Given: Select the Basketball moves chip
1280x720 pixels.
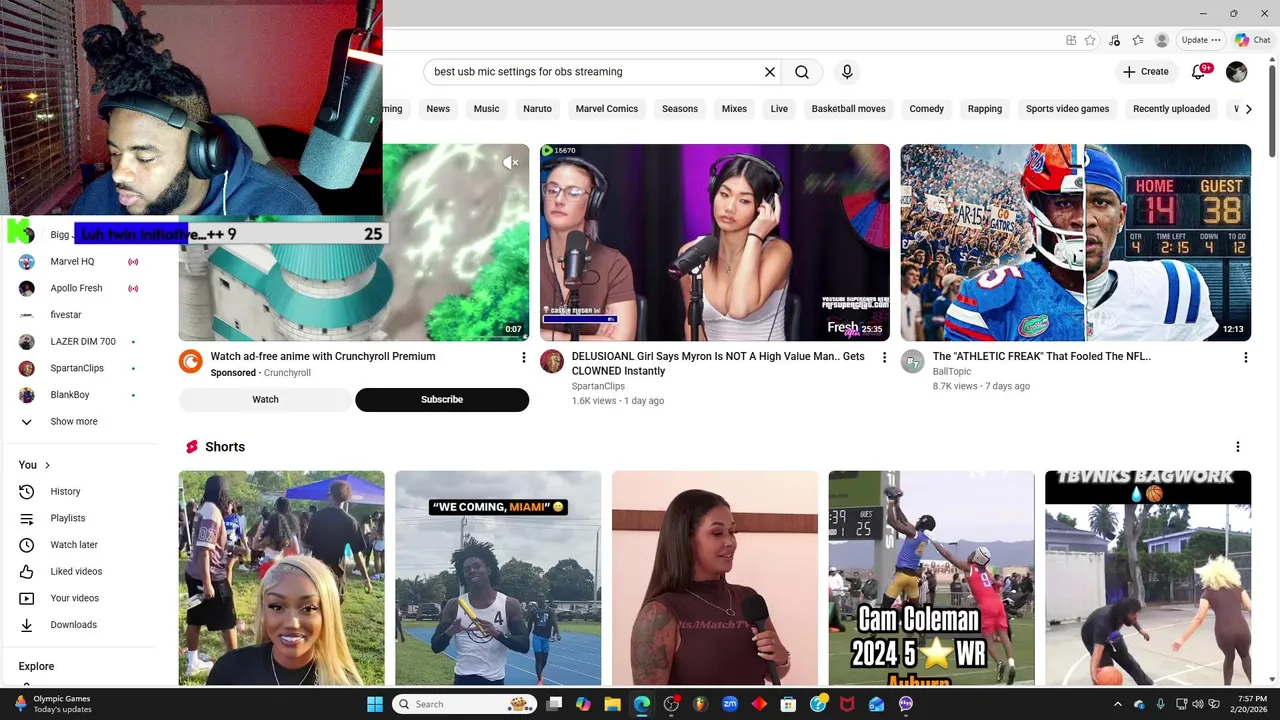Looking at the screenshot, I should [x=848, y=109].
